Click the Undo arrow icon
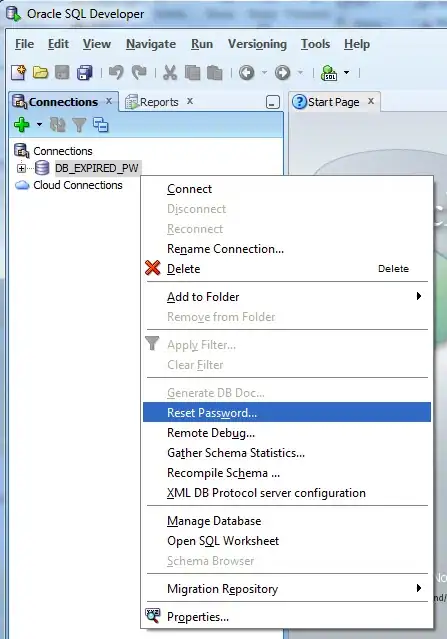The width and height of the screenshot is (447, 639). pos(116,73)
